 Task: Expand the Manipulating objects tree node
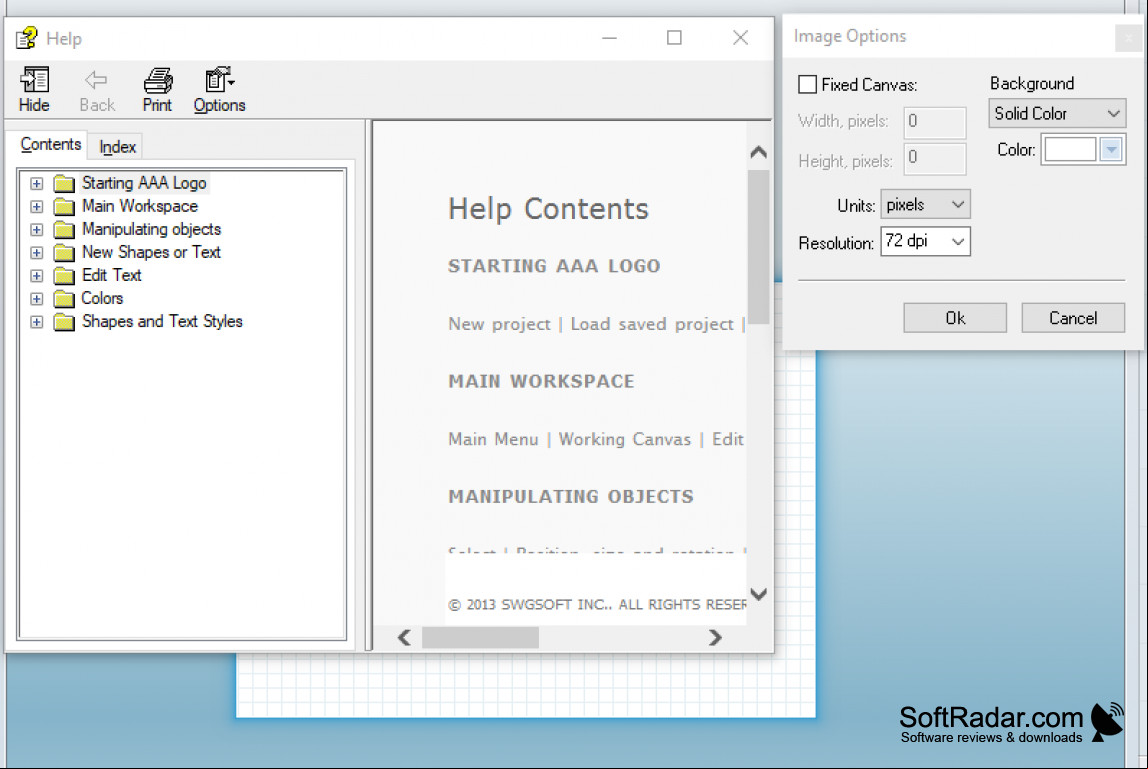37,229
